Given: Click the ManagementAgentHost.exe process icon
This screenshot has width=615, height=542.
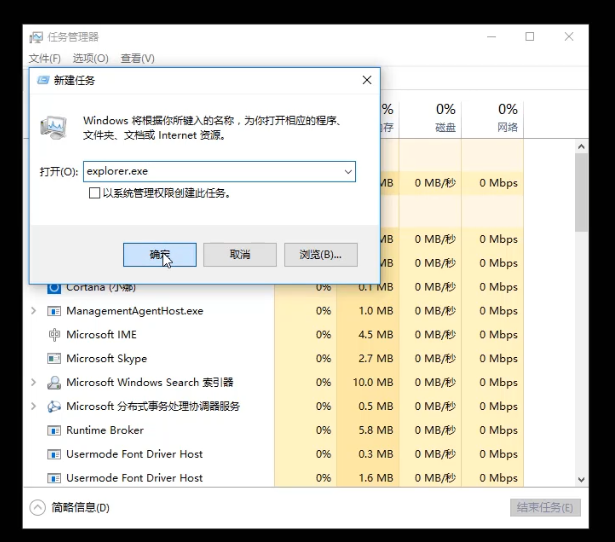Looking at the screenshot, I should click(54, 311).
